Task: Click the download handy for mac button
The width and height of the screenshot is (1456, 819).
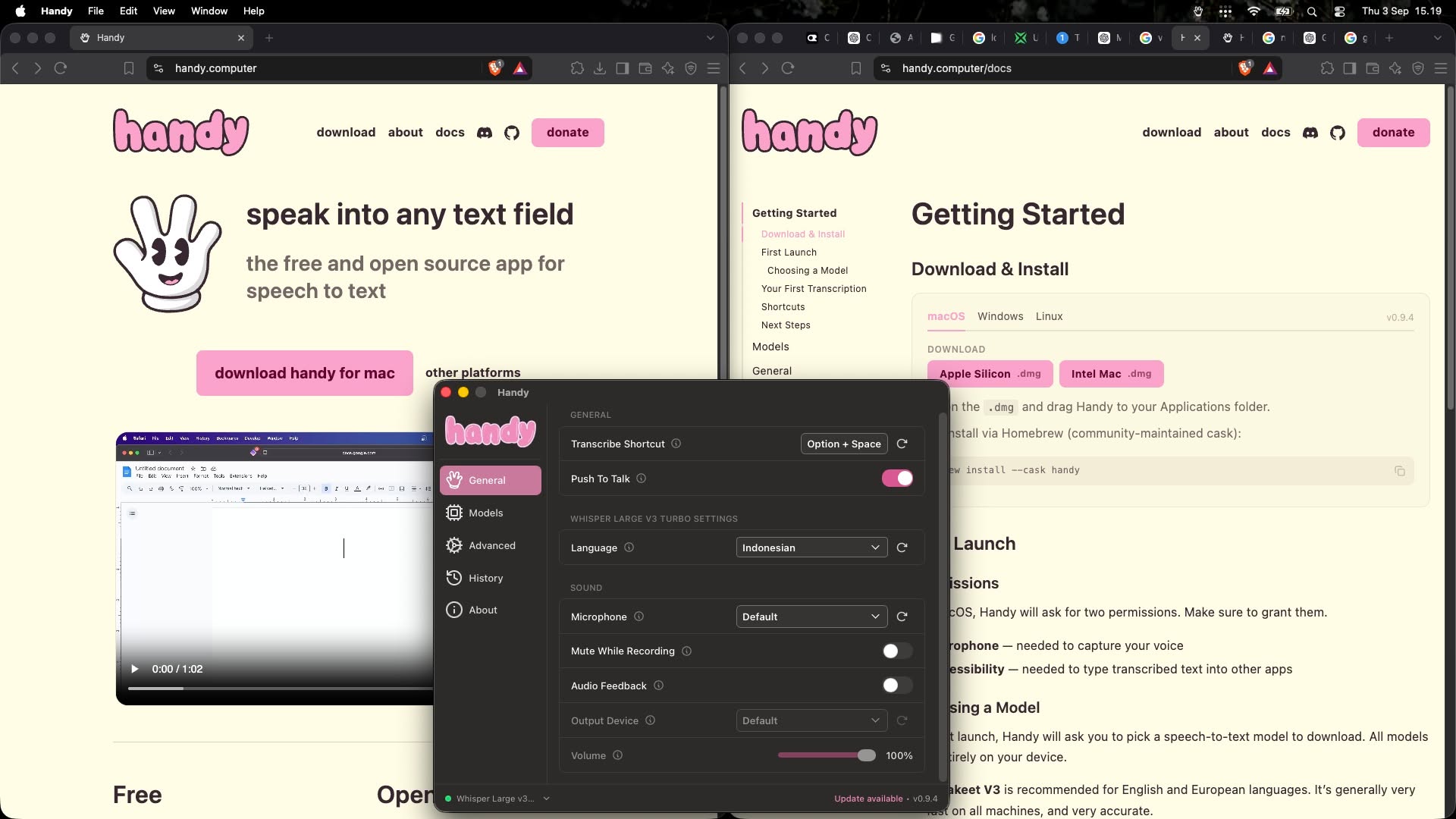Action: tap(305, 373)
